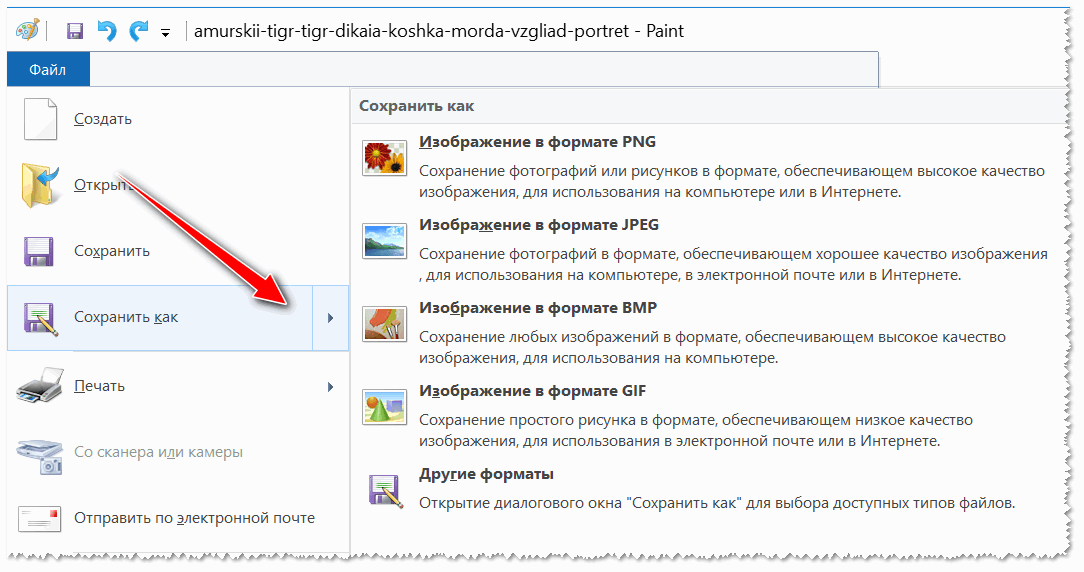The height and width of the screenshot is (572, 1084).
Task: Click the paint brushes icon for BMP format
Action: click(384, 324)
